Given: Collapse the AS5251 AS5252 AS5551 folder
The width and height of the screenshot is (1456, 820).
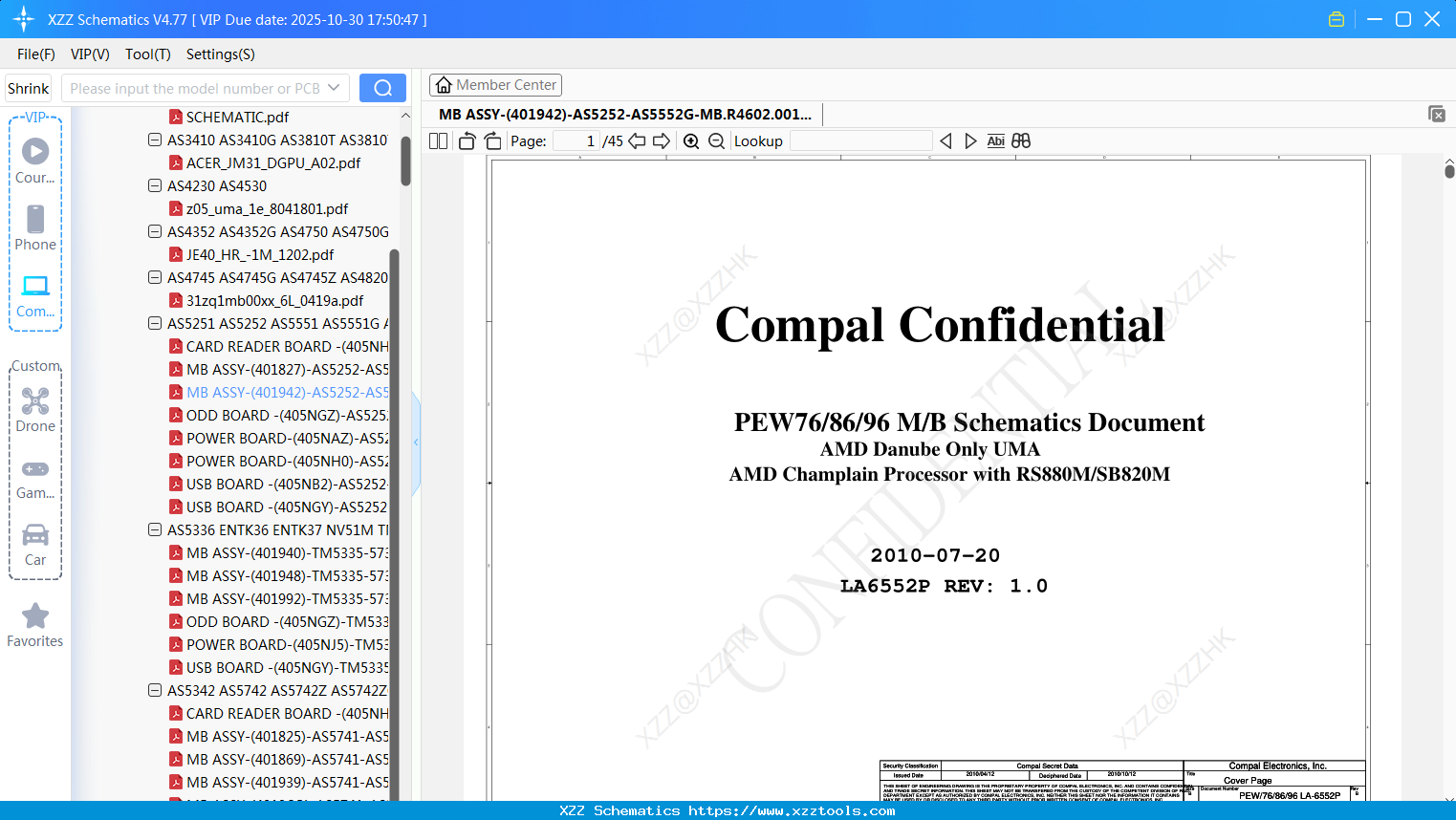Looking at the screenshot, I should pyautogui.click(x=155, y=323).
